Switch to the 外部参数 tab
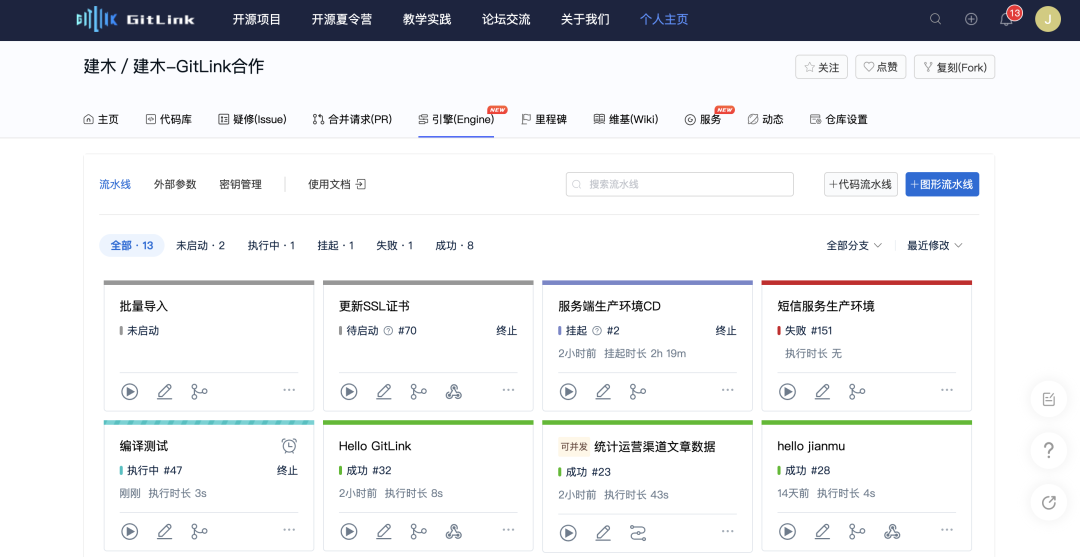The height and width of the screenshot is (557, 1080). pyautogui.click(x=175, y=185)
